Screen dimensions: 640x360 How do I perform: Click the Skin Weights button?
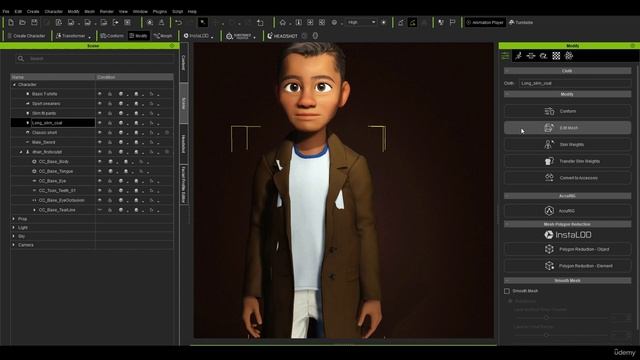pos(567,144)
